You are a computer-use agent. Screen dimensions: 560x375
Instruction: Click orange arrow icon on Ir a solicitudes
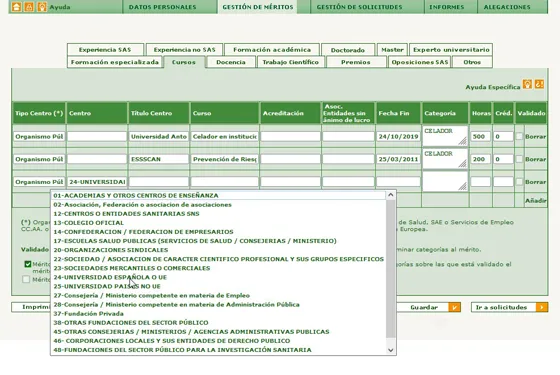pos(542,307)
